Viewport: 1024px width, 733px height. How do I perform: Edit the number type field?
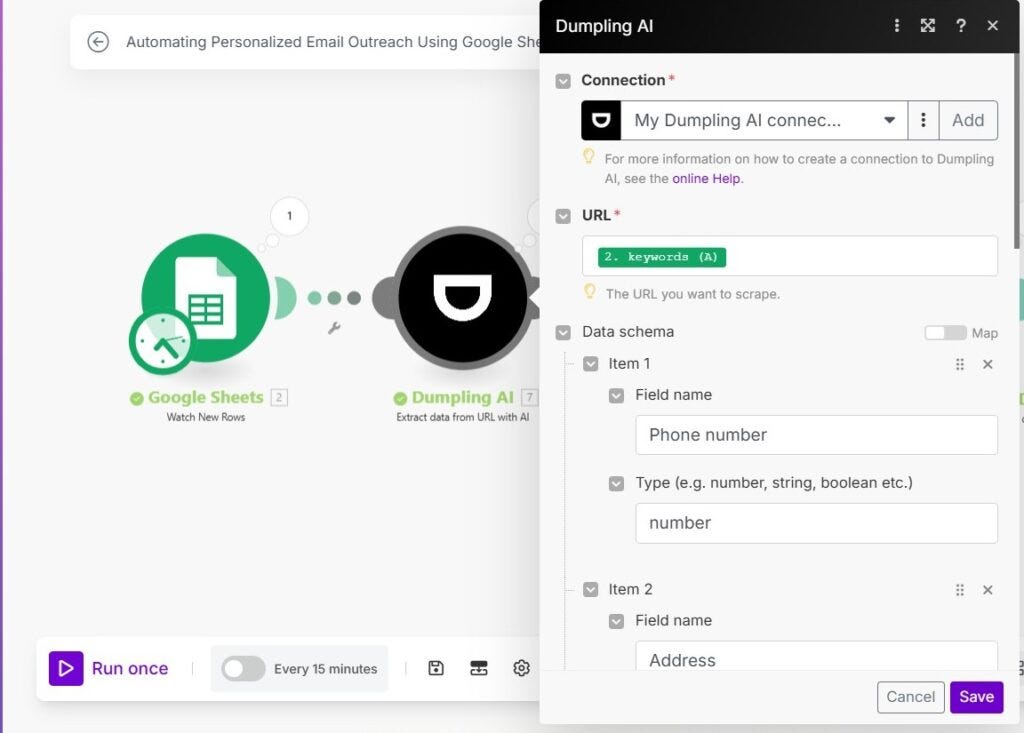tap(816, 523)
